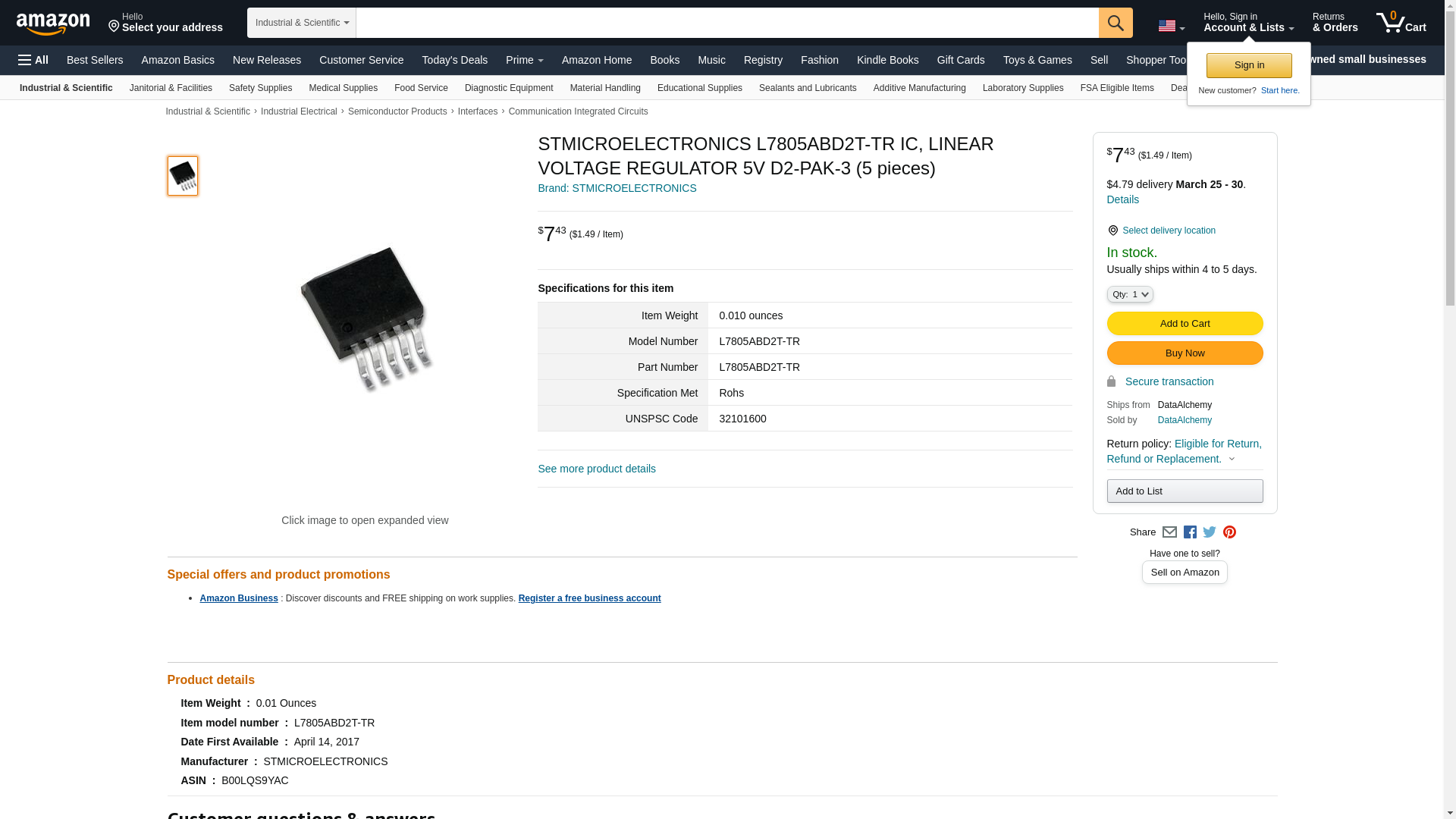The image size is (1456, 819).
Task: Click the Add to Cart button
Action: coord(1185,324)
